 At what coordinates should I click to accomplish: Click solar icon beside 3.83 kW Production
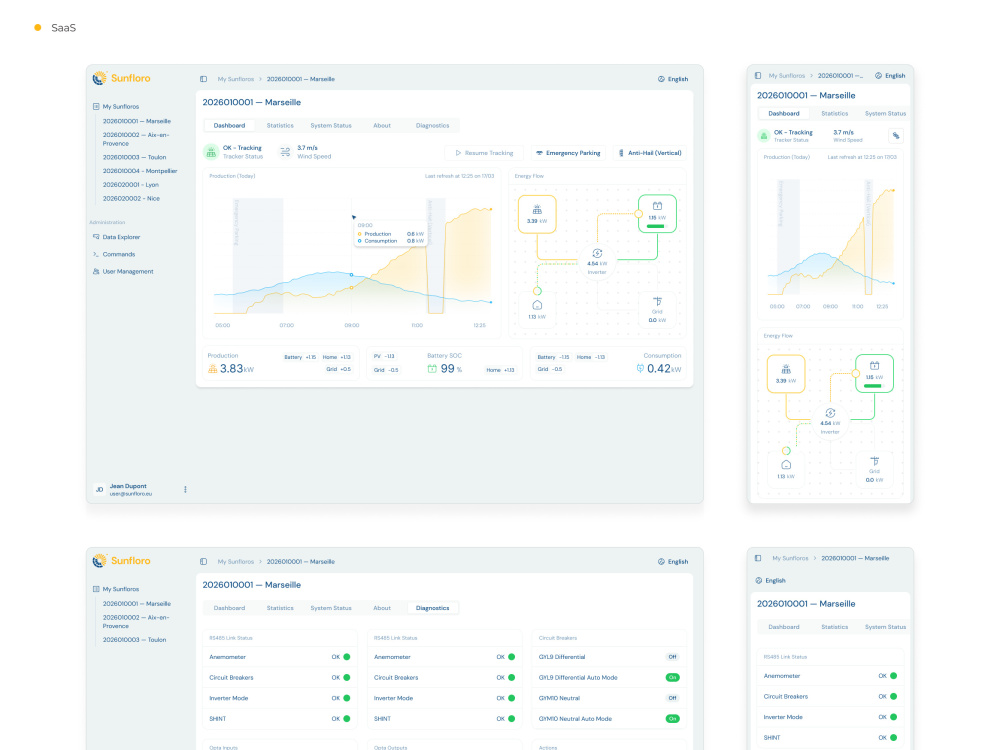(212, 369)
